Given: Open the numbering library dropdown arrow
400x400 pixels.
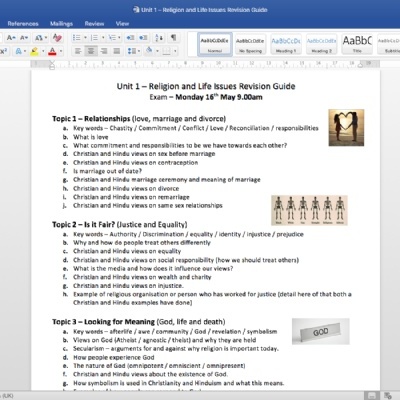Looking at the screenshot, I should (103, 38).
